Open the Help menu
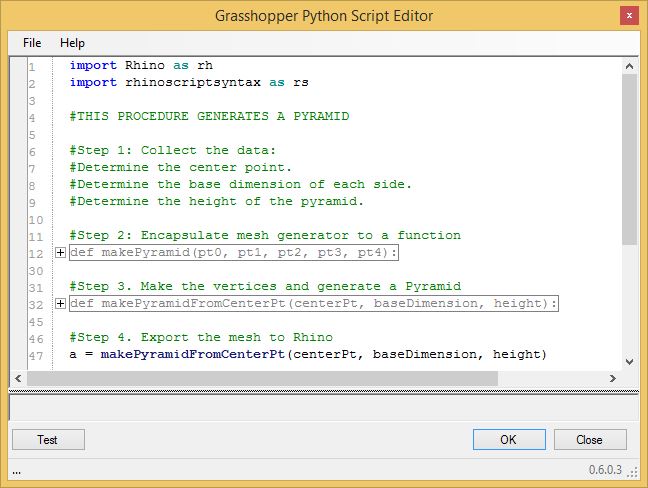Screen dimensions: 648x488 (72, 43)
